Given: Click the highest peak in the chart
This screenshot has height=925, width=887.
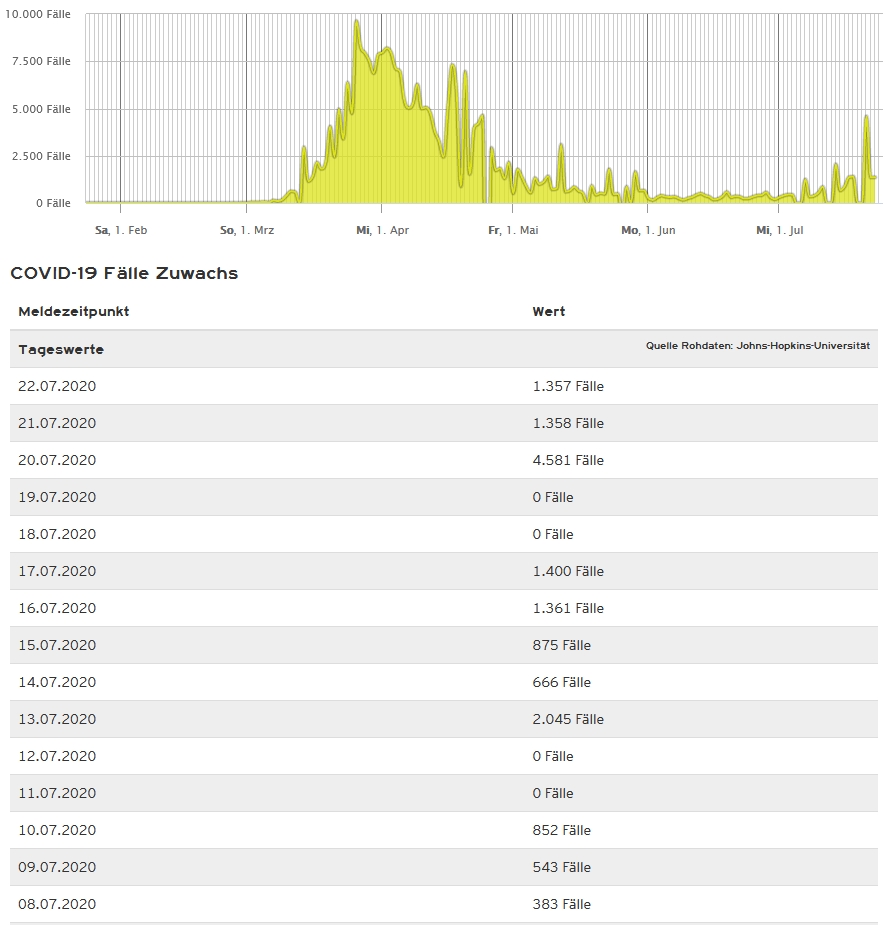Looking at the screenshot, I should (x=356, y=23).
